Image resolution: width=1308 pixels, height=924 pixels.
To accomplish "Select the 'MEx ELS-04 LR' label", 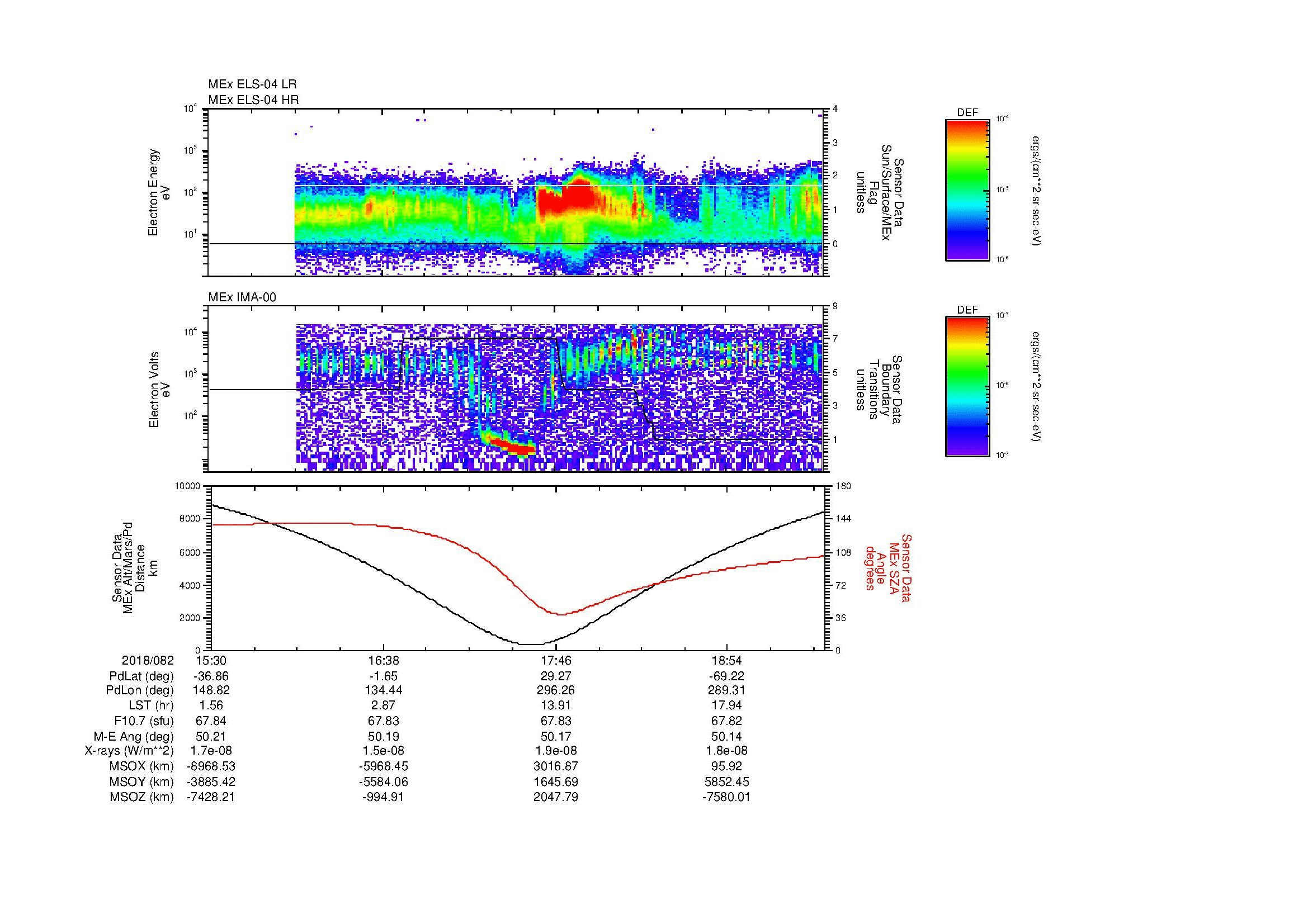I will tap(252, 84).
